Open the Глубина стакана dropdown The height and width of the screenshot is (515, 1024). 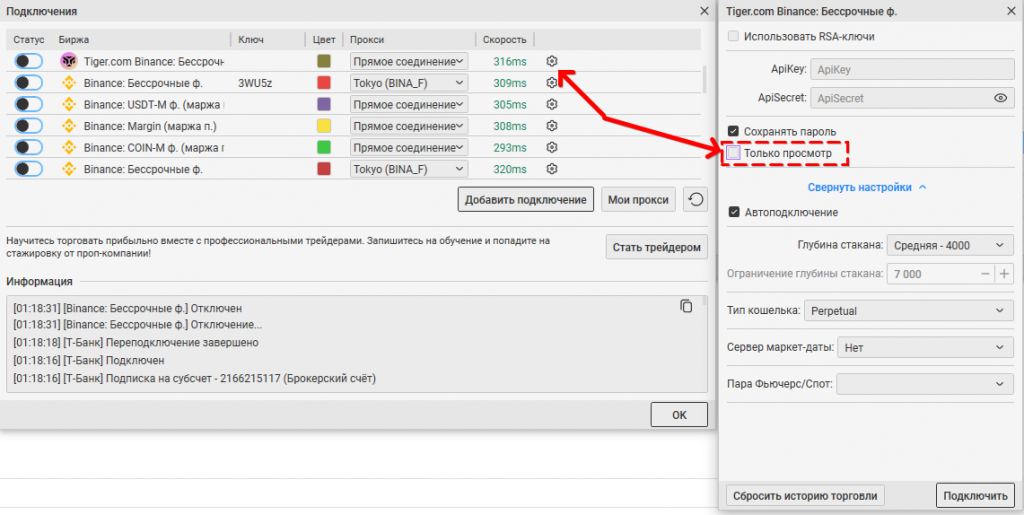(x=950, y=245)
